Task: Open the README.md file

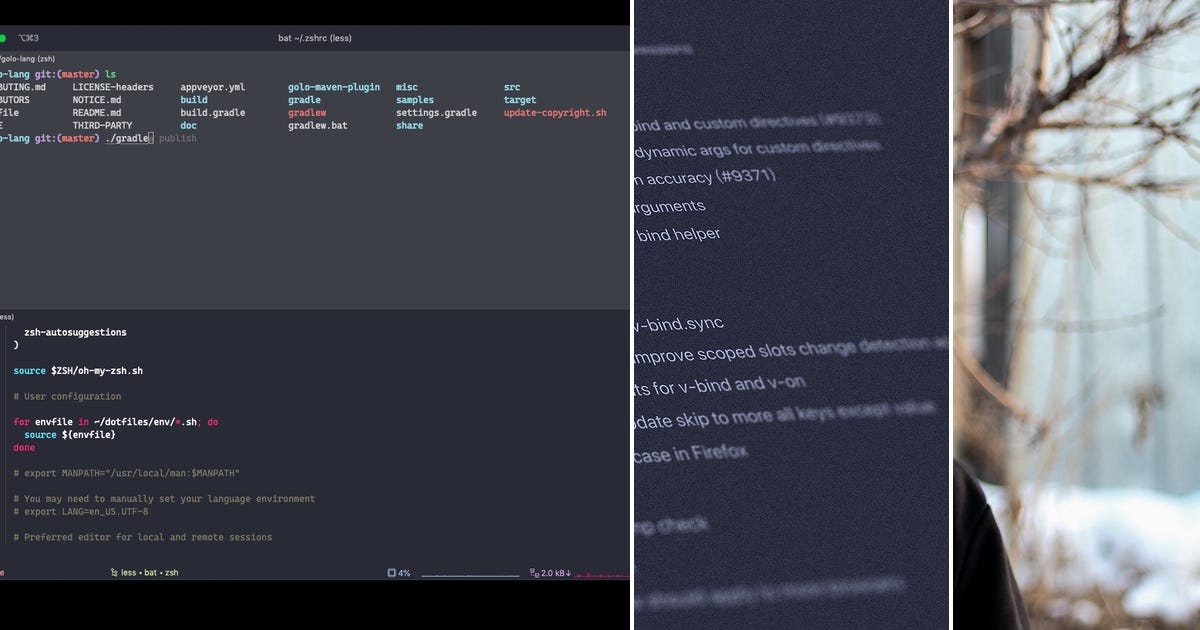Action: 97,112
